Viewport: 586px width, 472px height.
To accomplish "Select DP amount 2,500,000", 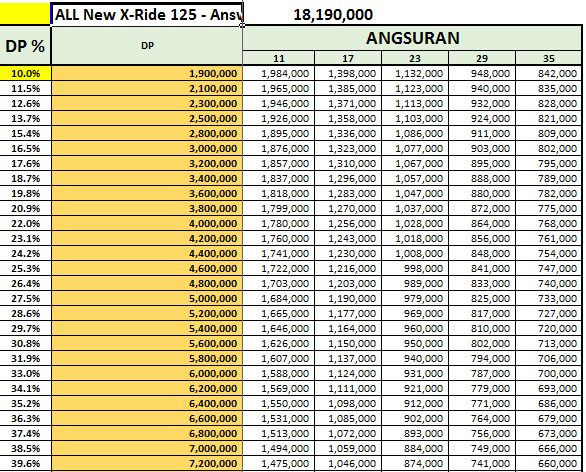I will (x=147, y=118).
